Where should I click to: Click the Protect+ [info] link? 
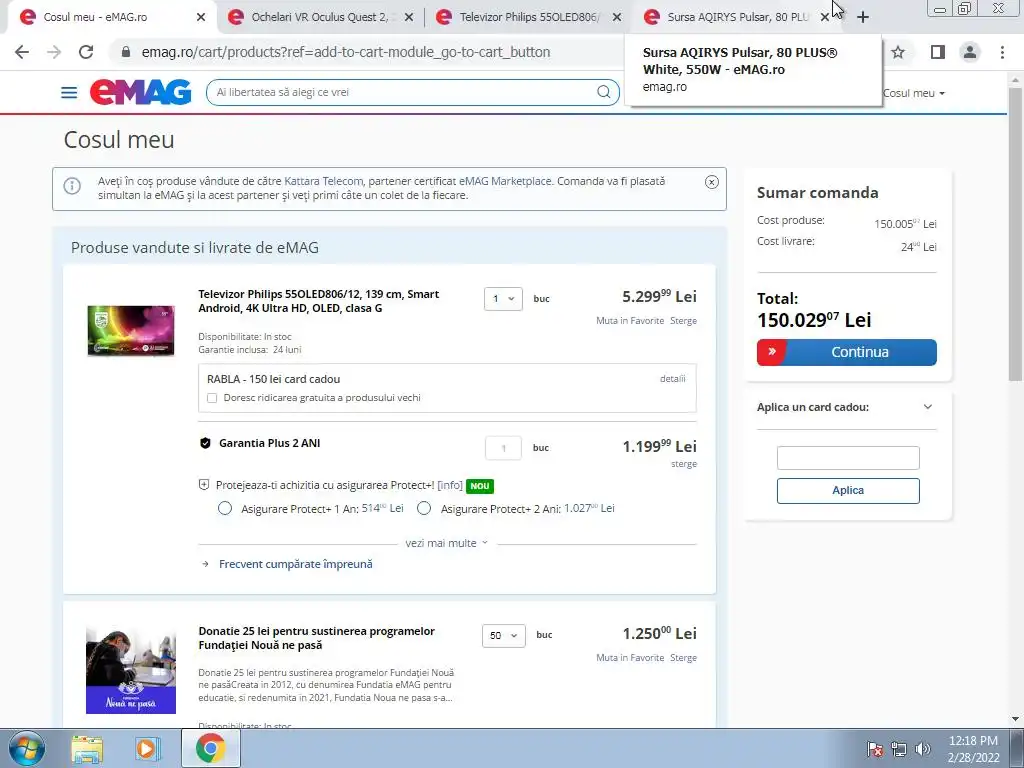[x=450, y=485]
